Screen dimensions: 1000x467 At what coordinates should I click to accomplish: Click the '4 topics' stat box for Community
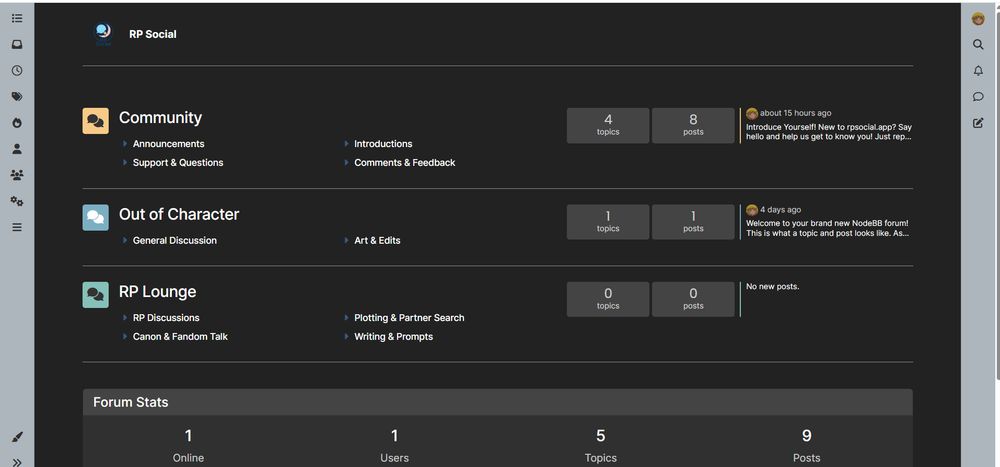point(608,126)
